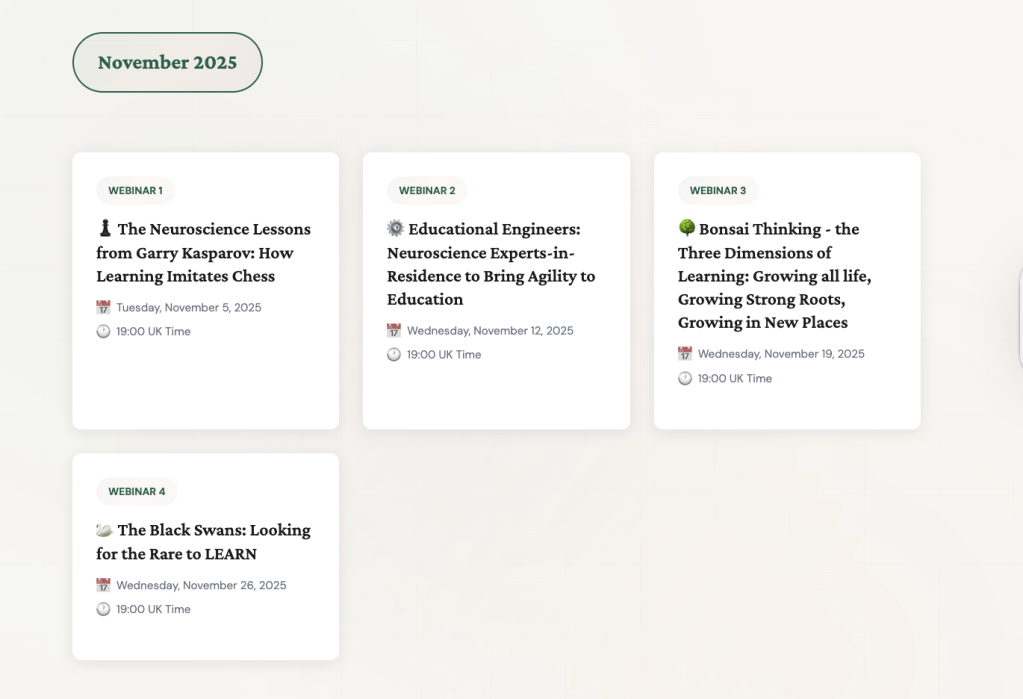
Task: Open the Educational Engineers webinar title
Action: (x=490, y=264)
